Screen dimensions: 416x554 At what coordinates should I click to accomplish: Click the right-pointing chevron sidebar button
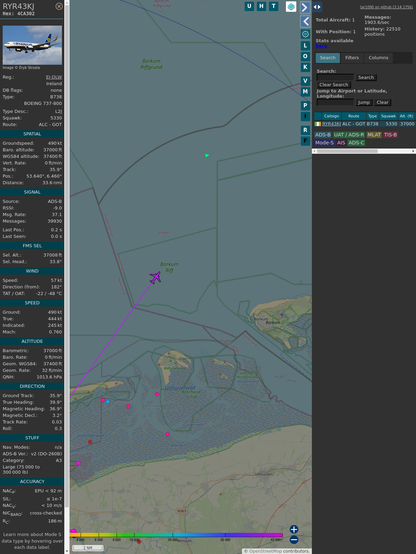pos(305,7)
